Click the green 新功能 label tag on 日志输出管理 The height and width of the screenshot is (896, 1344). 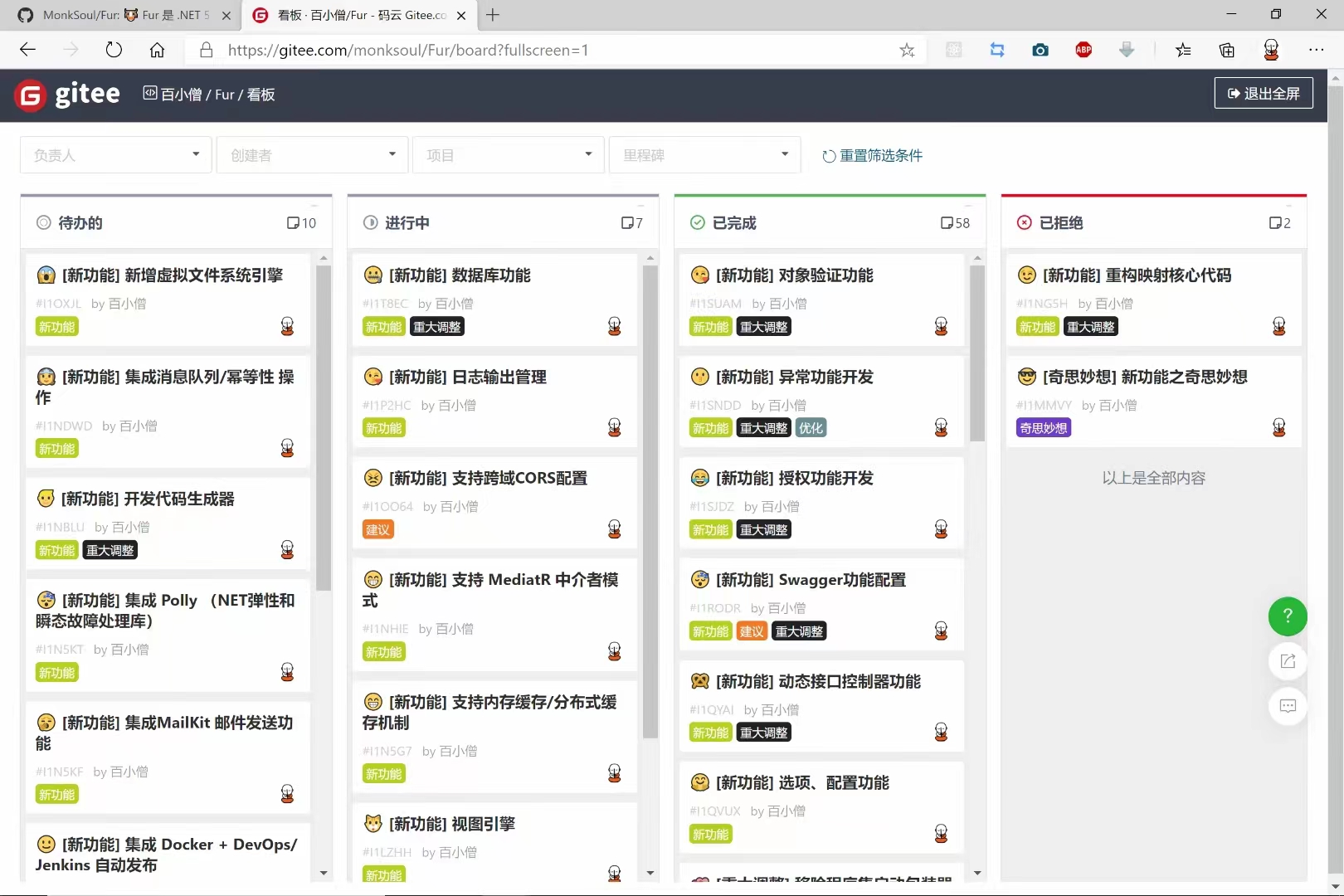(x=383, y=428)
